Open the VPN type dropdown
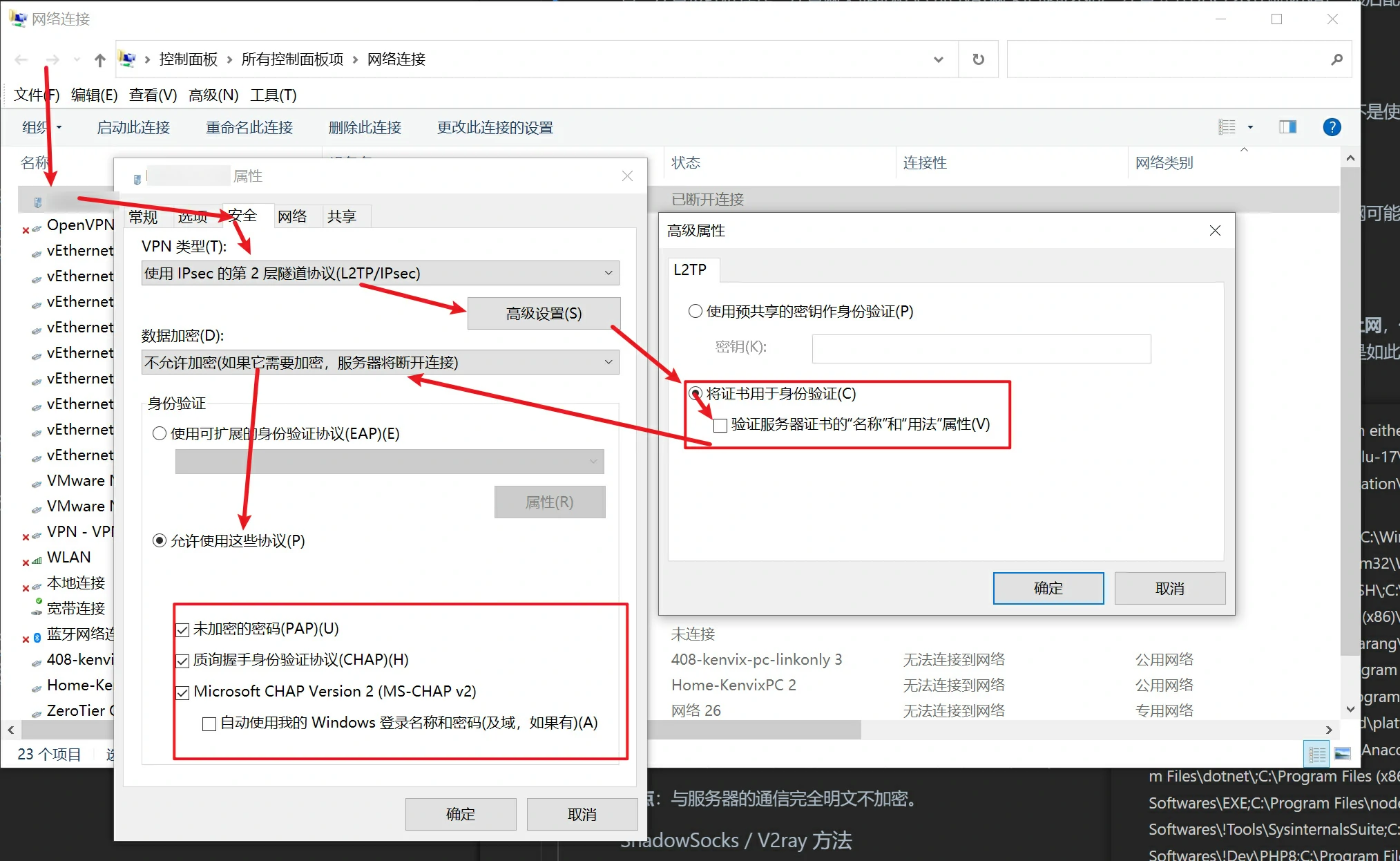 click(380, 273)
